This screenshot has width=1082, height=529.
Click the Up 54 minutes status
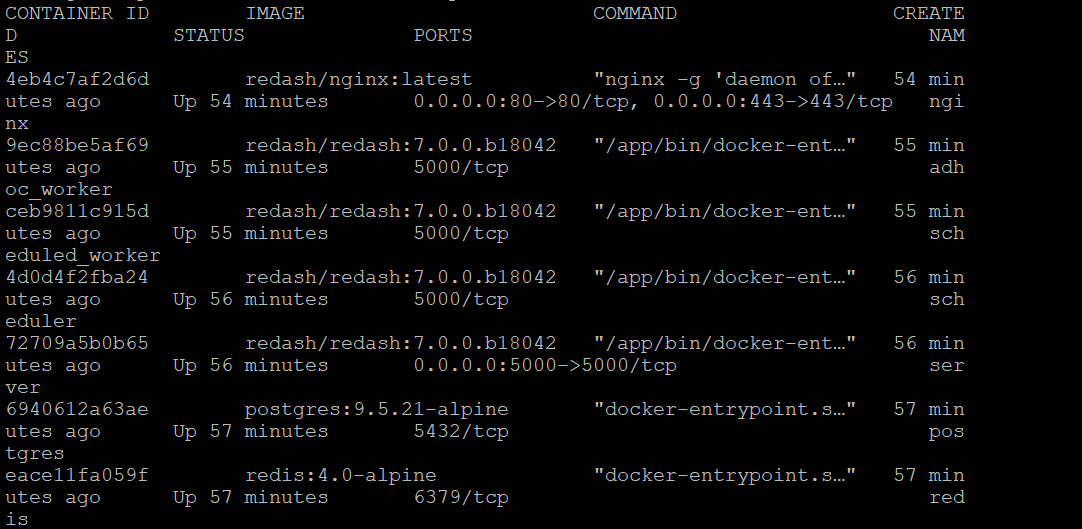[251, 102]
